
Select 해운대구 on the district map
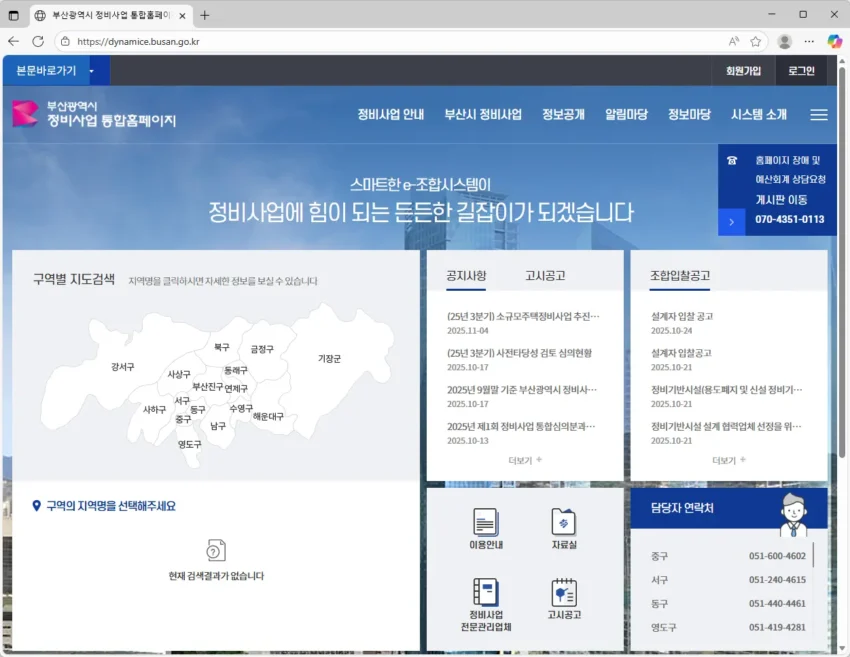coord(268,416)
